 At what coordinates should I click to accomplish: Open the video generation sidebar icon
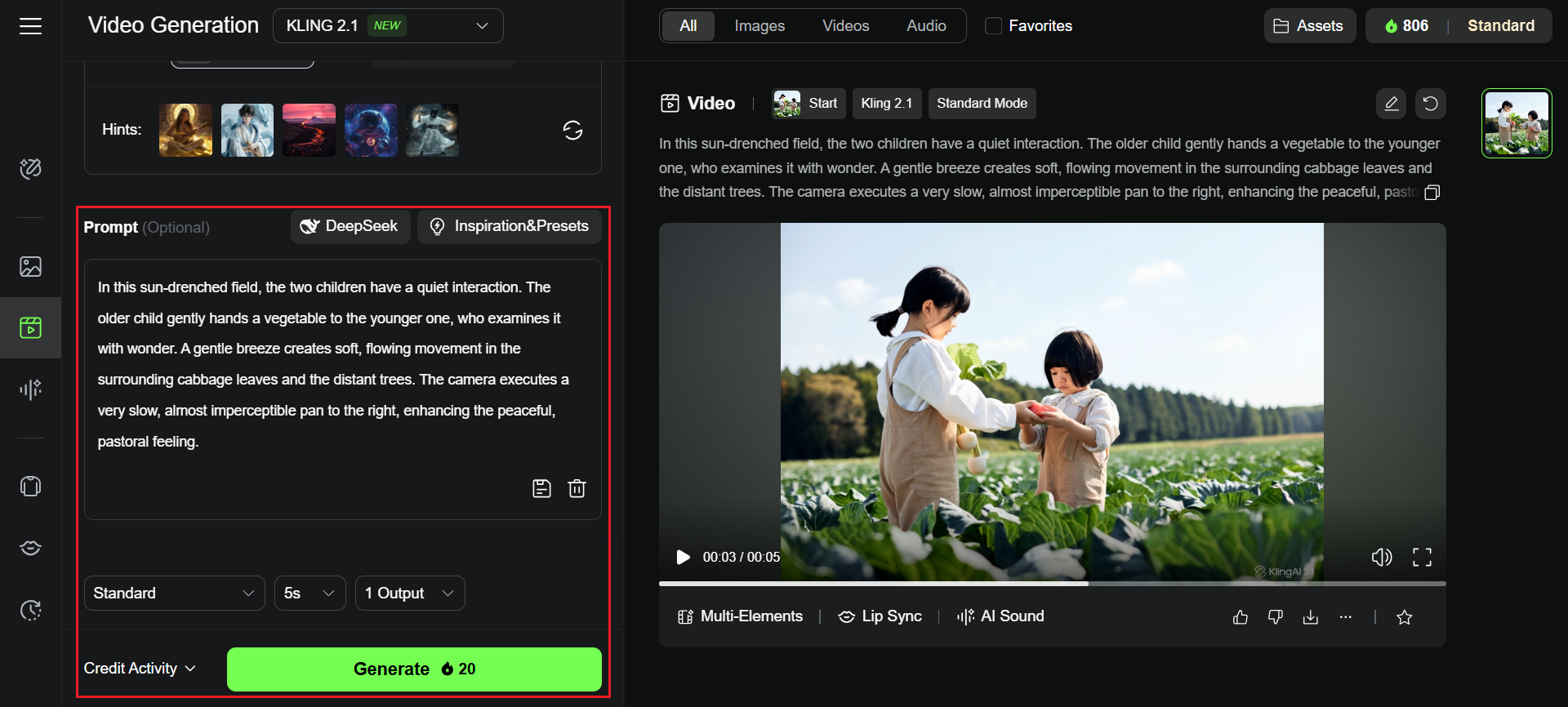pos(30,327)
